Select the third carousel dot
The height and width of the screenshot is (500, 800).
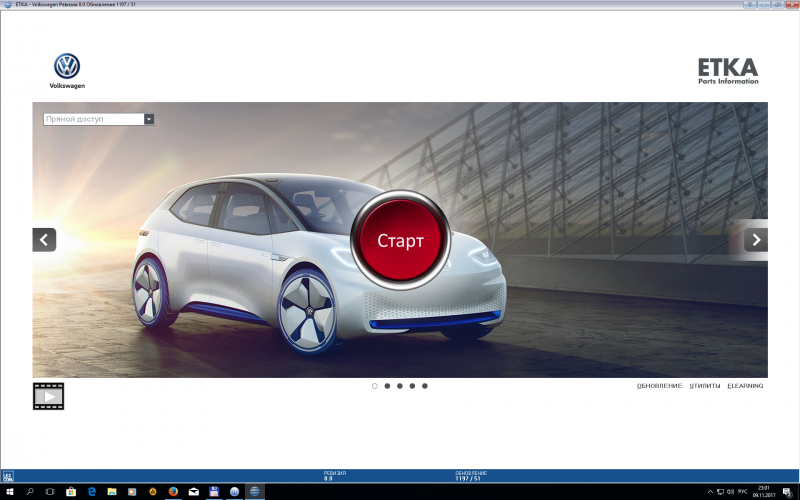(x=399, y=385)
